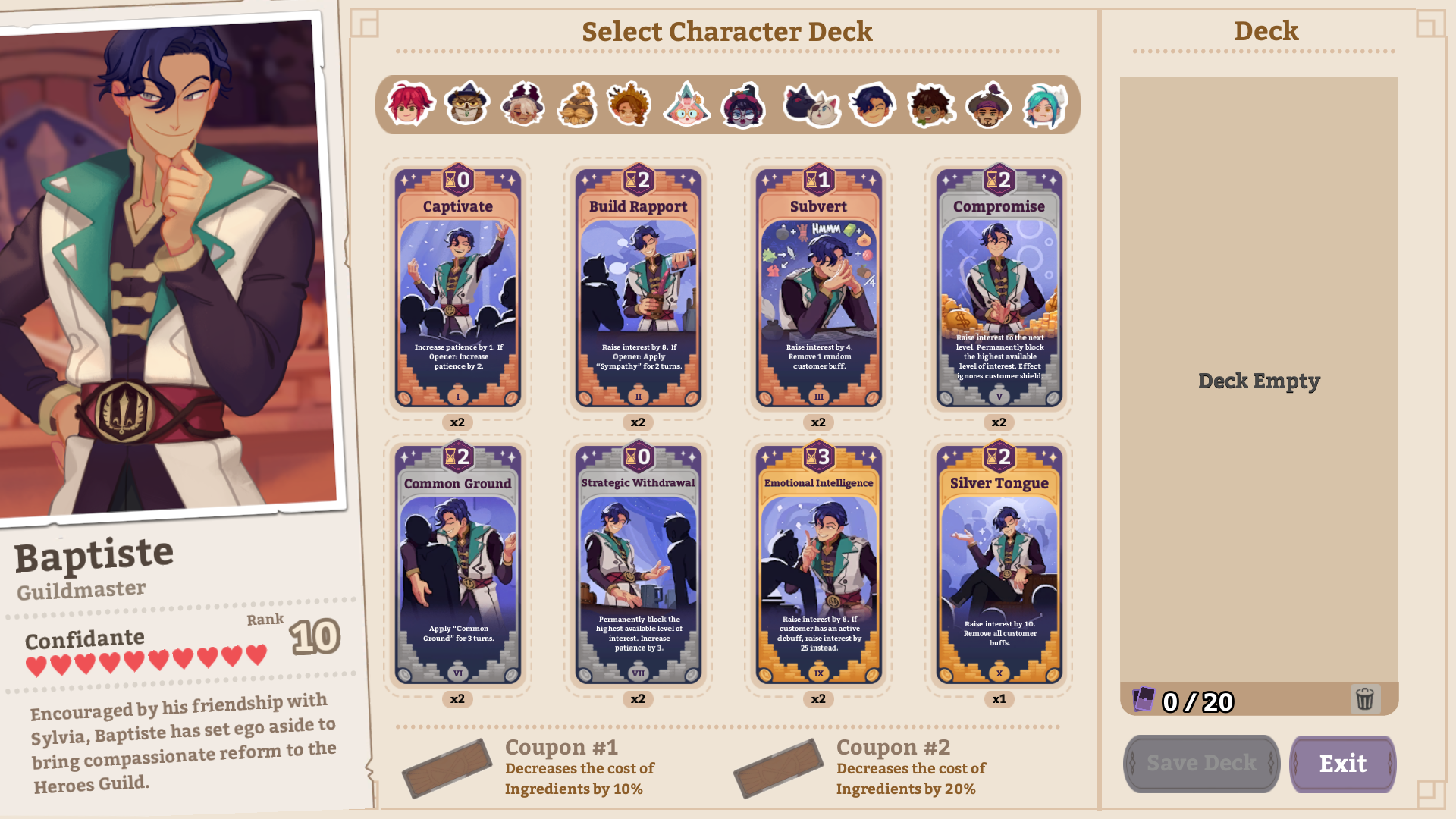Add the Captivate card to the deck
Screen dimensions: 1456x819
click(x=457, y=288)
